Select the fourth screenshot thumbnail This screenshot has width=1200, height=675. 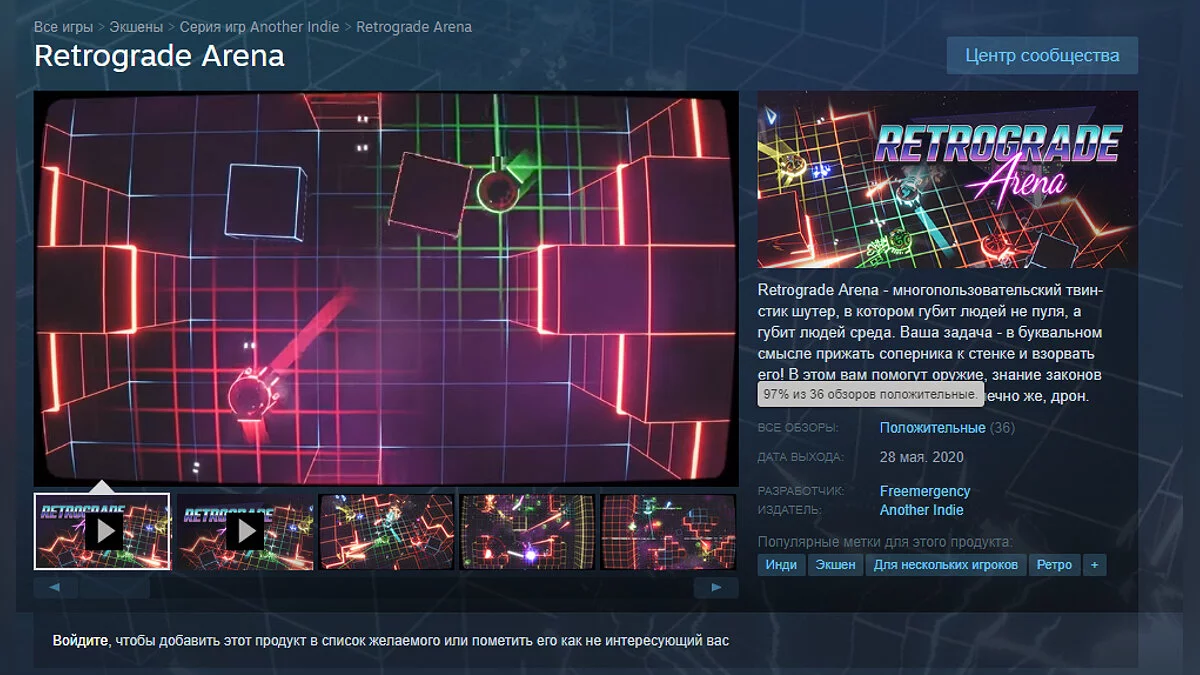[528, 532]
